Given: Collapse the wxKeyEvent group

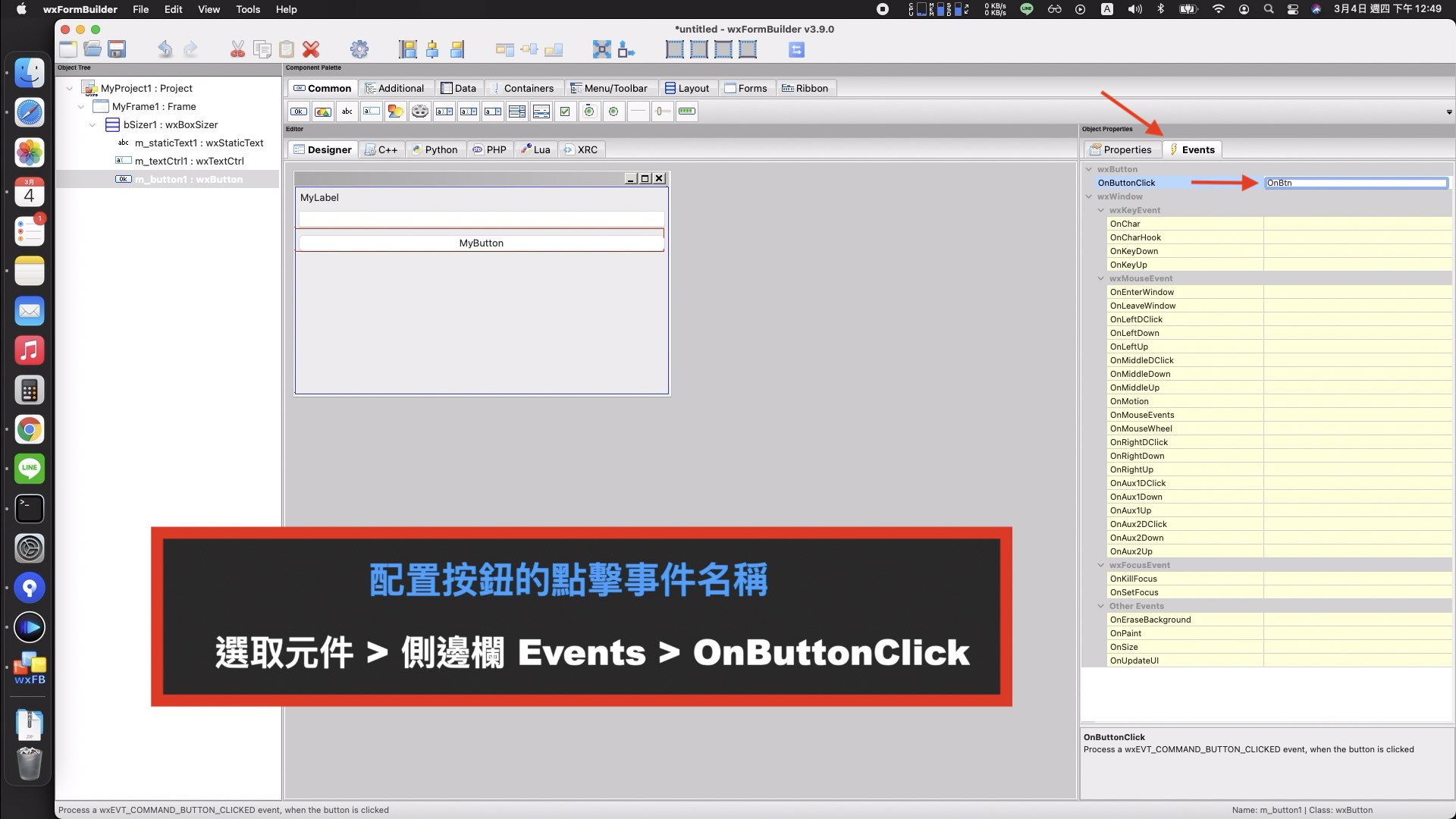Looking at the screenshot, I should pos(1101,210).
